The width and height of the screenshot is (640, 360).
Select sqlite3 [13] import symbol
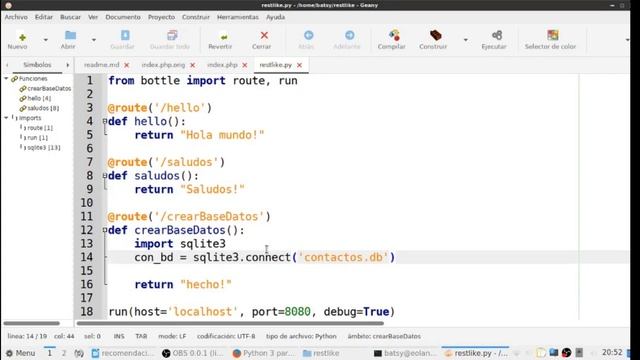coord(44,147)
